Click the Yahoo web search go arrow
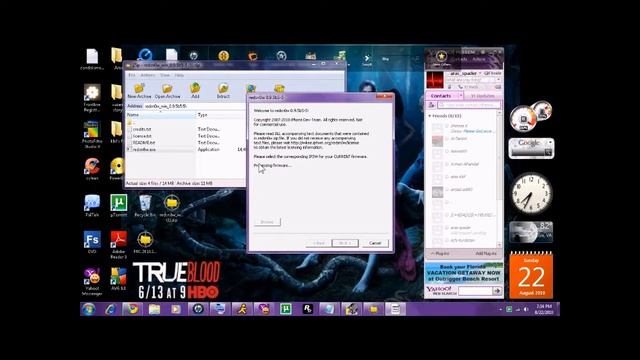640x360 pixels. (x=497, y=291)
